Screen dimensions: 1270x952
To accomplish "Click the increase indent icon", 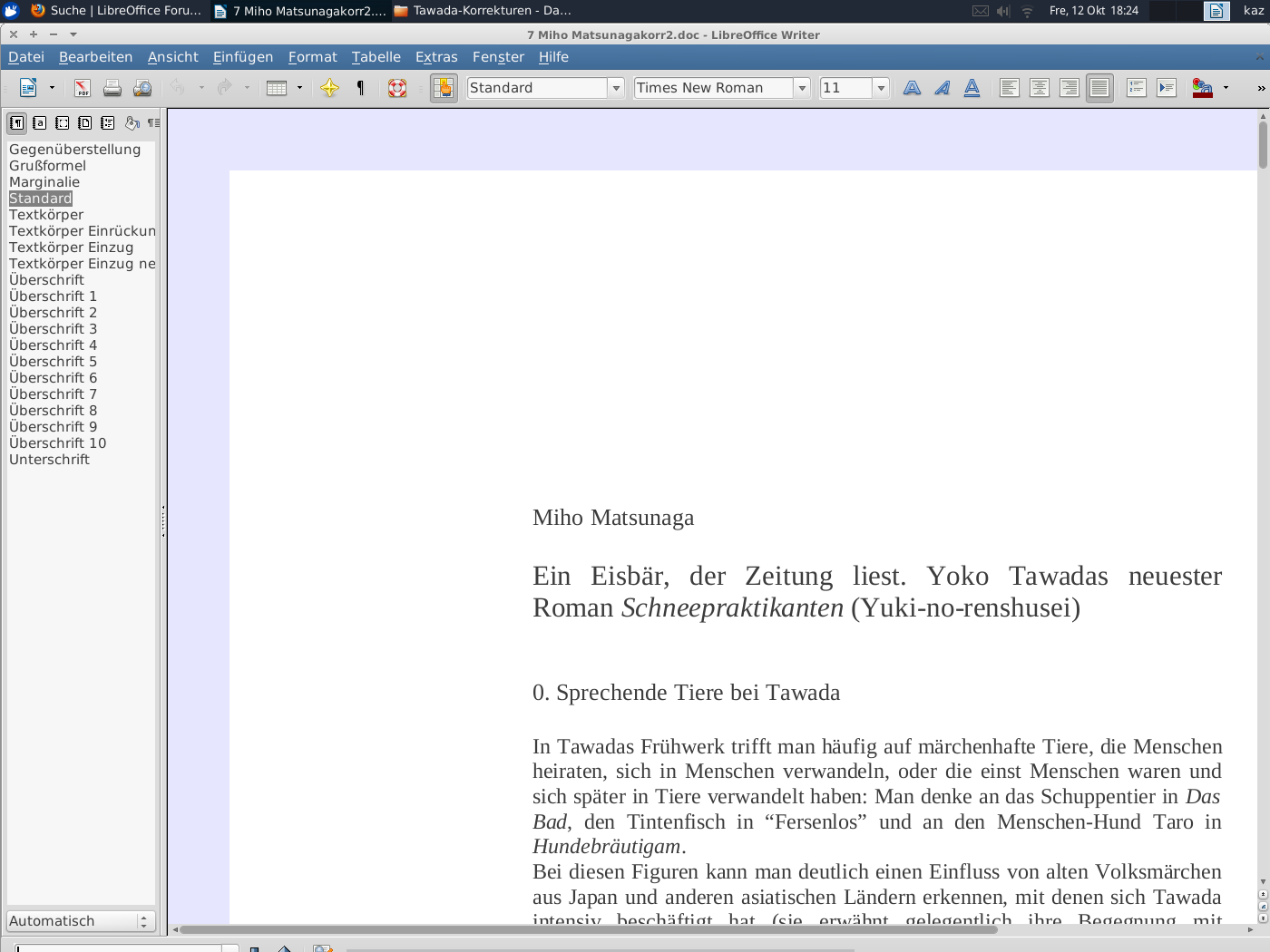I will [x=1167, y=88].
